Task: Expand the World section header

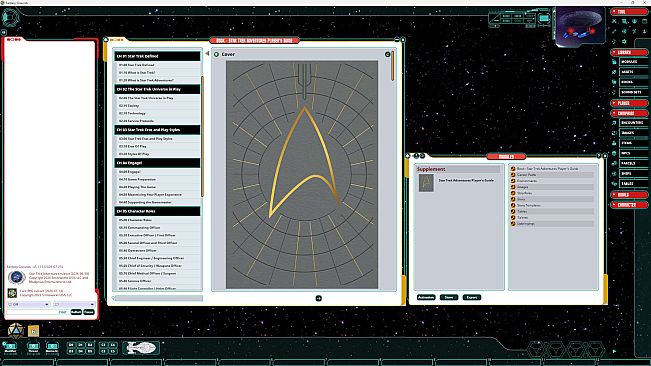Action: pos(629,195)
